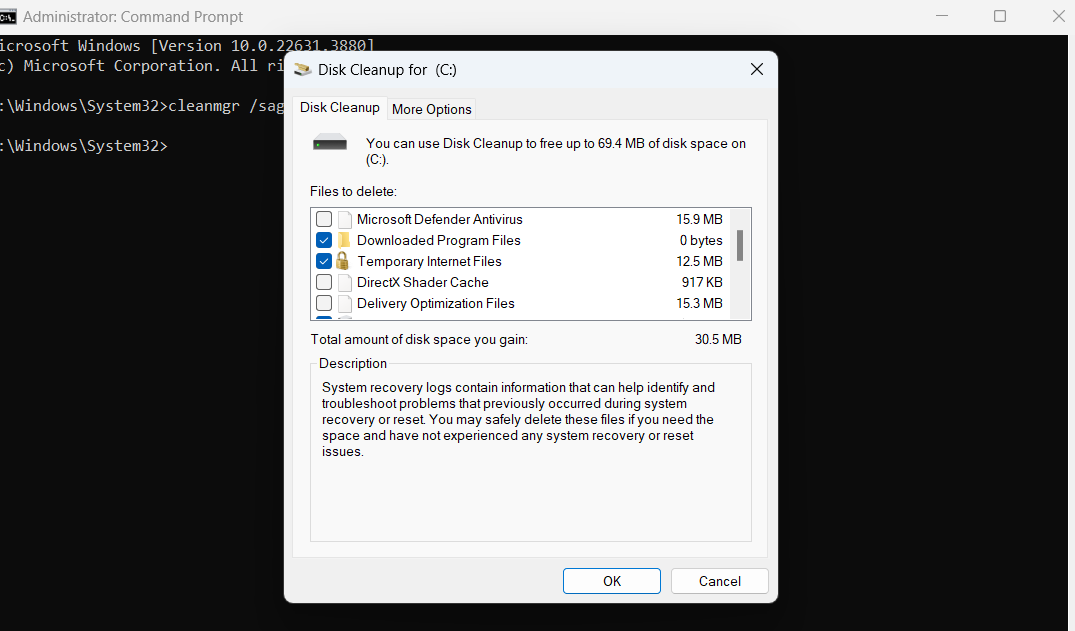Click the drive icon beside free space message
Viewport: 1075px width, 631px height.
[x=330, y=143]
